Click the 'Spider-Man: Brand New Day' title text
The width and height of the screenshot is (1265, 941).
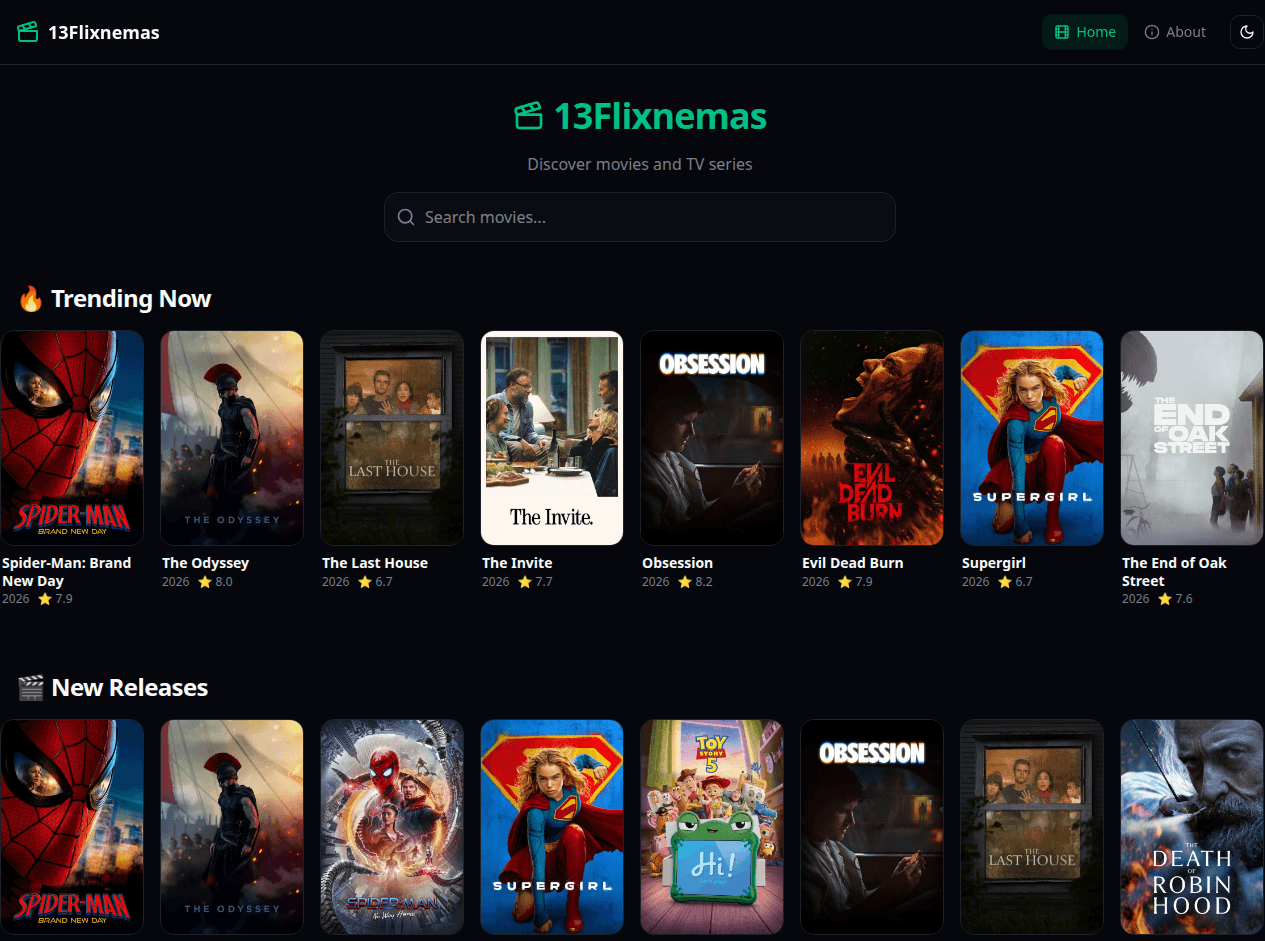click(66, 572)
